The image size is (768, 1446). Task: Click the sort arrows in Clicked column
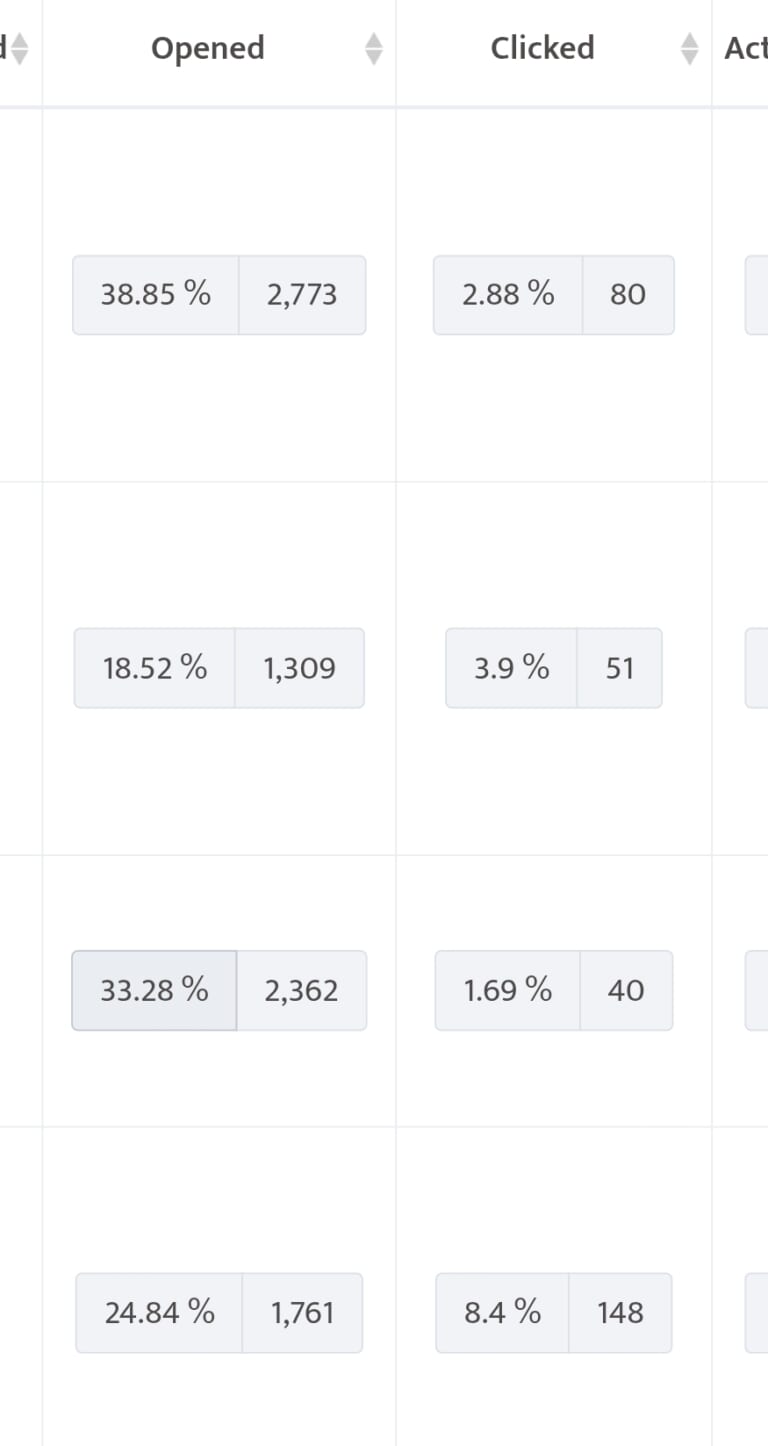689,48
